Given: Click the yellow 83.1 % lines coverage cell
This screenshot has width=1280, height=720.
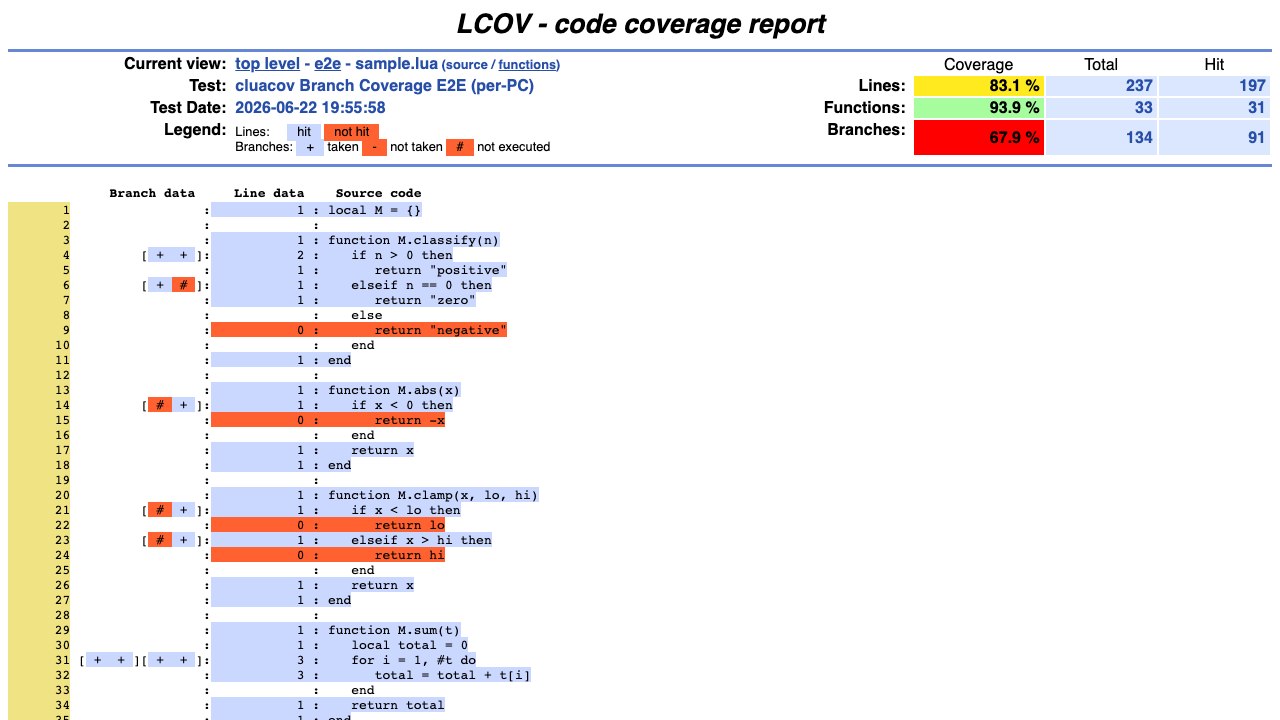Looking at the screenshot, I should tap(979, 86).
